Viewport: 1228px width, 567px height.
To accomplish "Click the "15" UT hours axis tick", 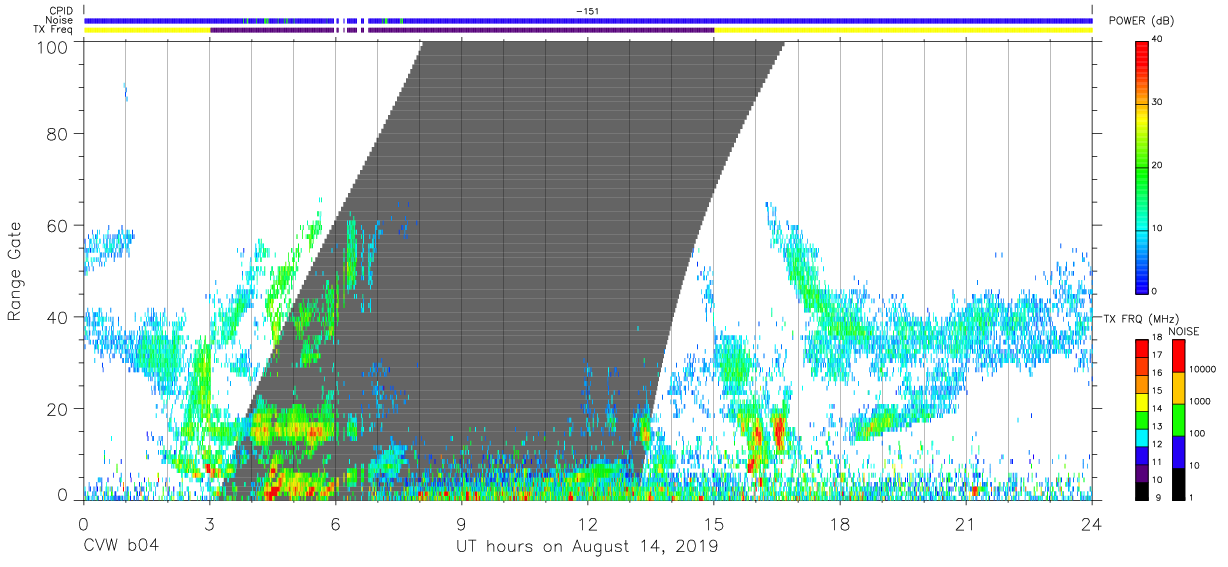I will tap(714, 523).
